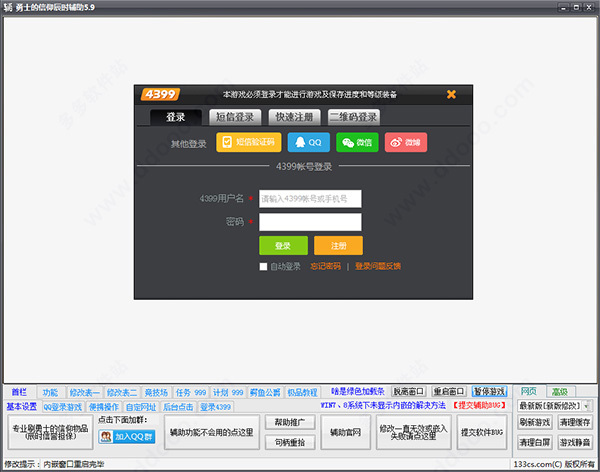The image size is (600, 472).
Task: Select the 高级 tab on right panel
Action: pyautogui.click(x=559, y=392)
